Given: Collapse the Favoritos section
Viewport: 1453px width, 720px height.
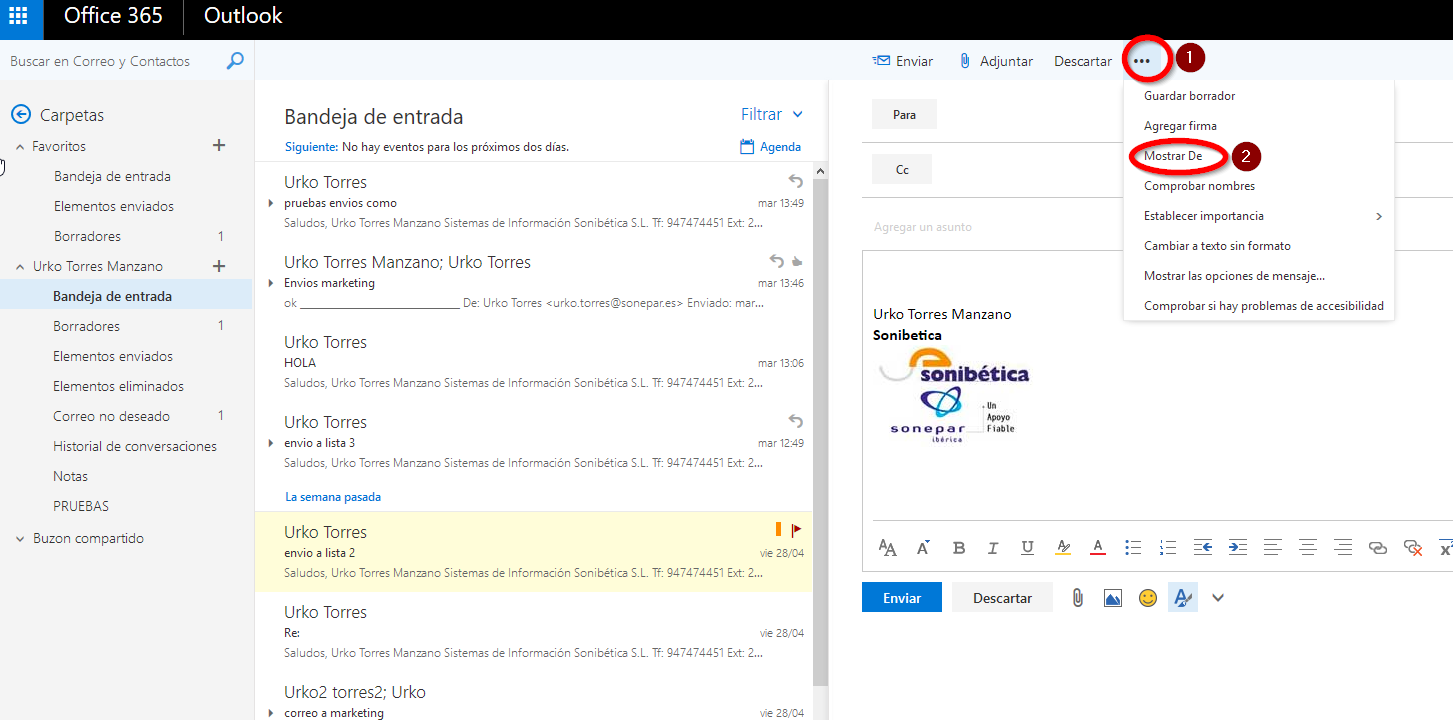Looking at the screenshot, I should (20, 146).
